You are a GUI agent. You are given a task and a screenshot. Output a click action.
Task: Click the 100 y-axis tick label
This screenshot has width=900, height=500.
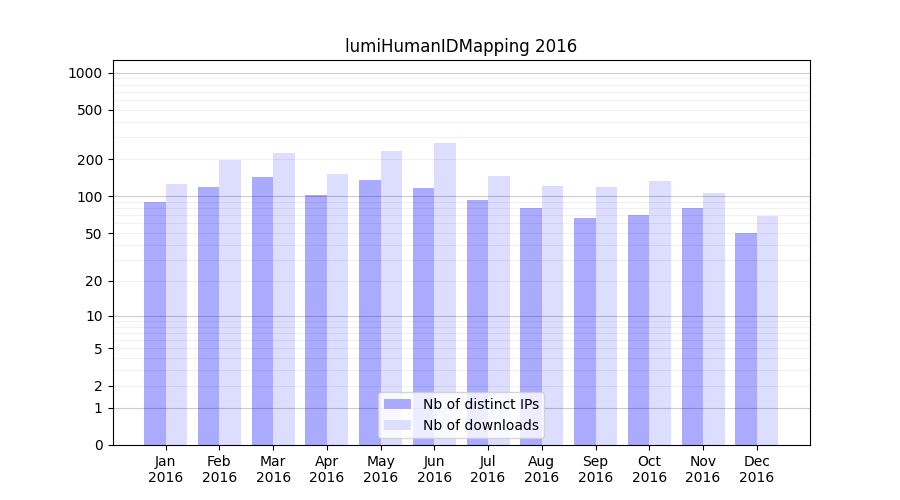[x=90, y=197]
